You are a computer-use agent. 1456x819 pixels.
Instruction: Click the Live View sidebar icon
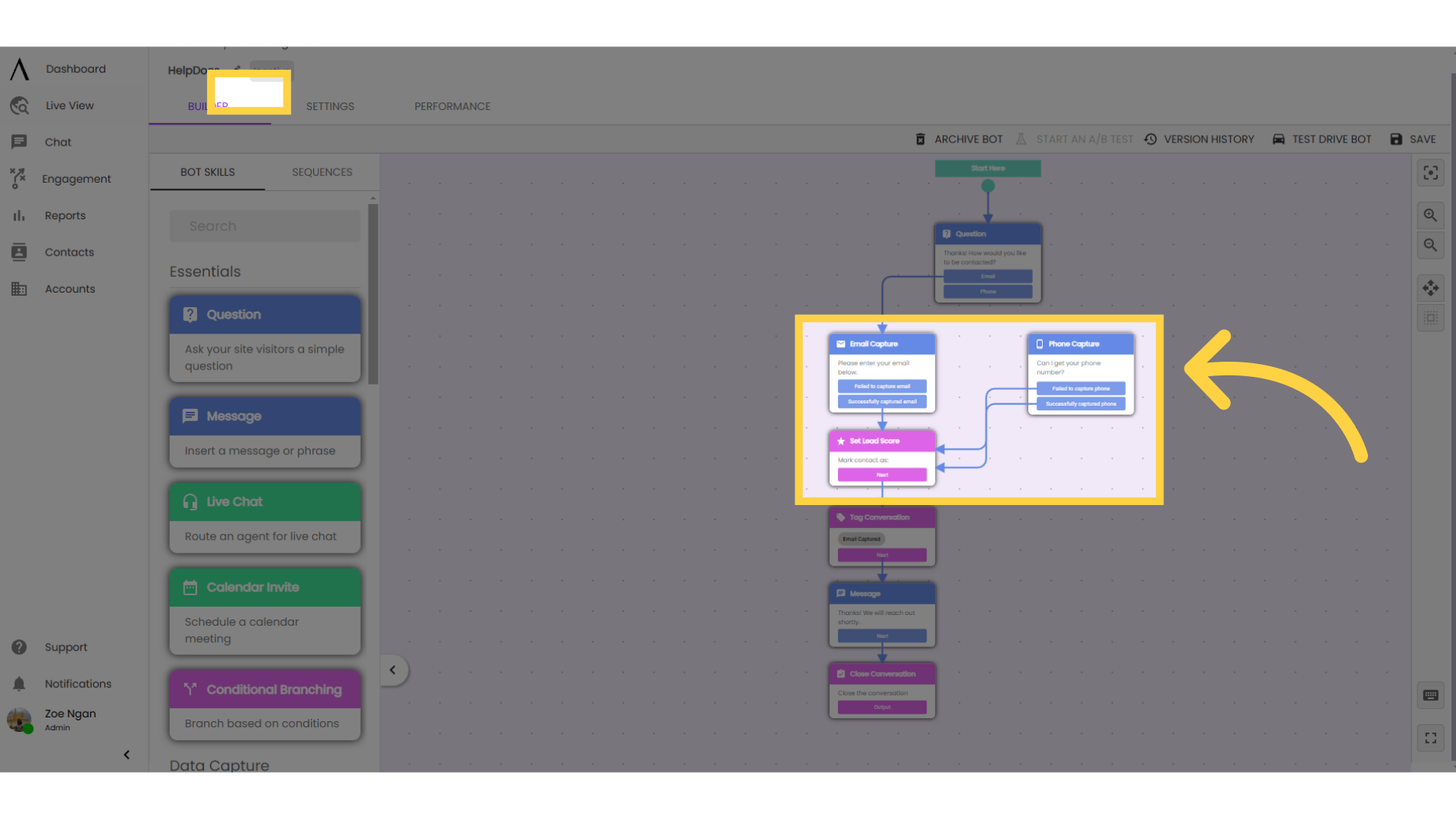pyautogui.click(x=18, y=105)
